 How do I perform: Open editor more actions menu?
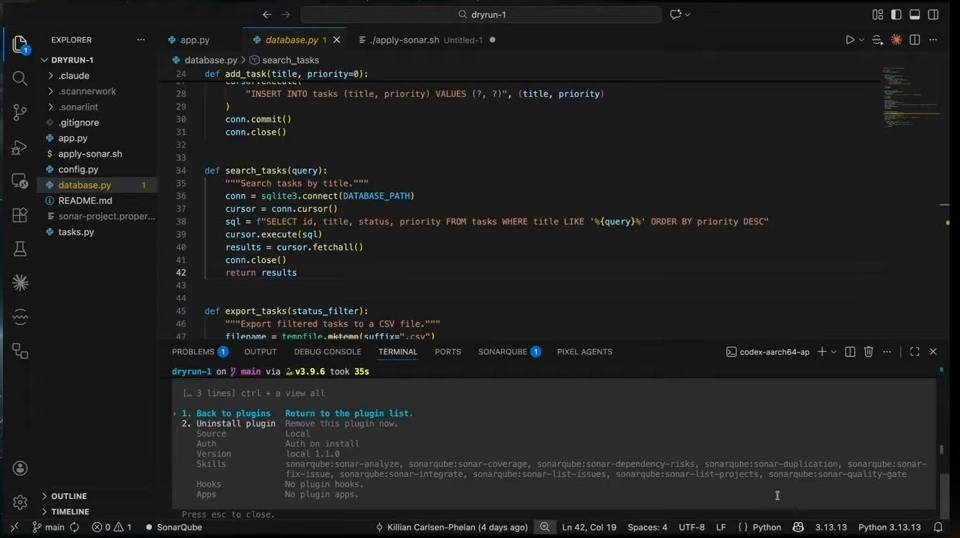pyautogui.click(x=933, y=40)
